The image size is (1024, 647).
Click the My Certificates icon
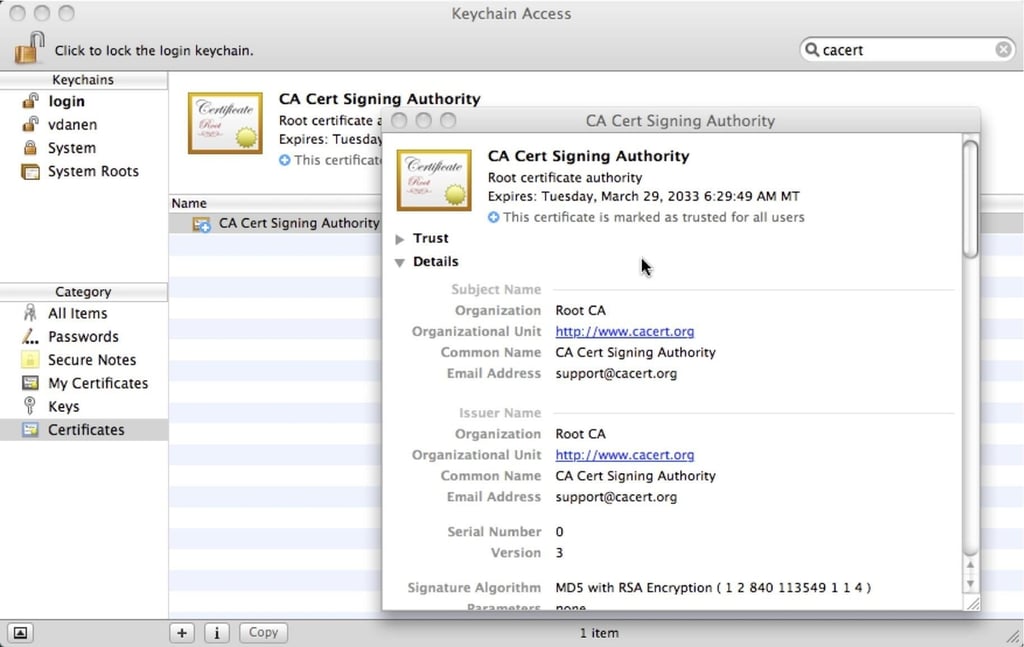coord(30,383)
